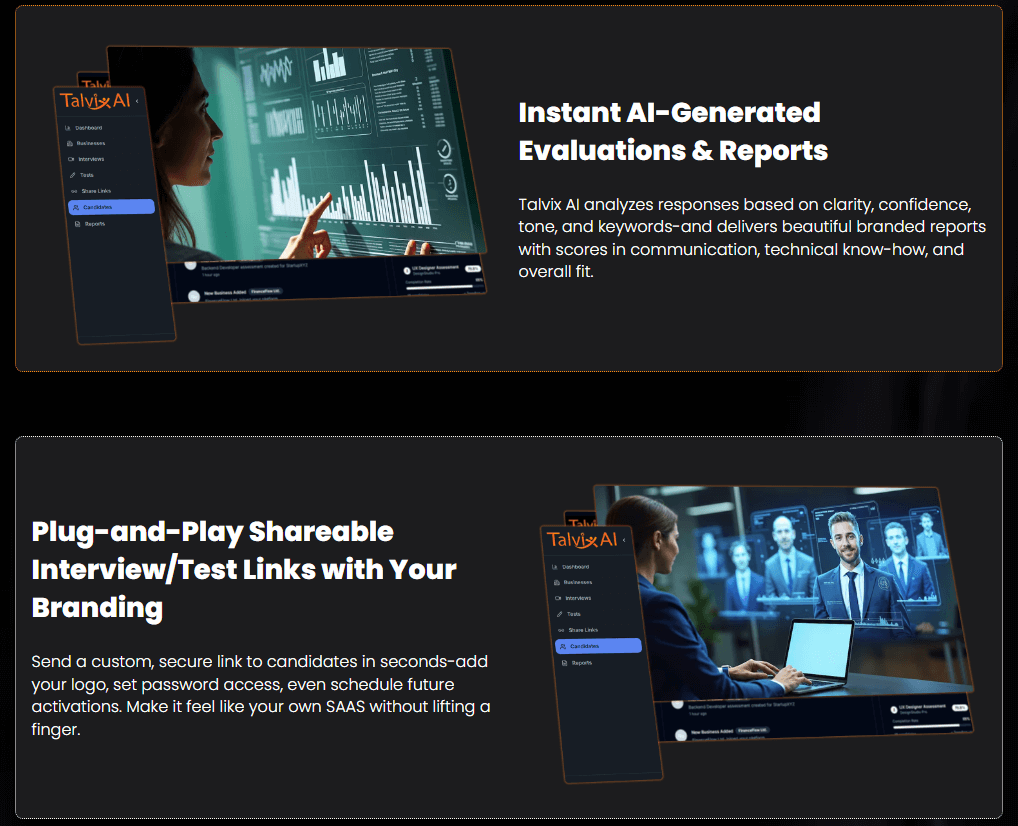Image resolution: width=1018 pixels, height=826 pixels.
Task: Click the 'New Business Added' activity row under charts image
Action: click(235, 295)
